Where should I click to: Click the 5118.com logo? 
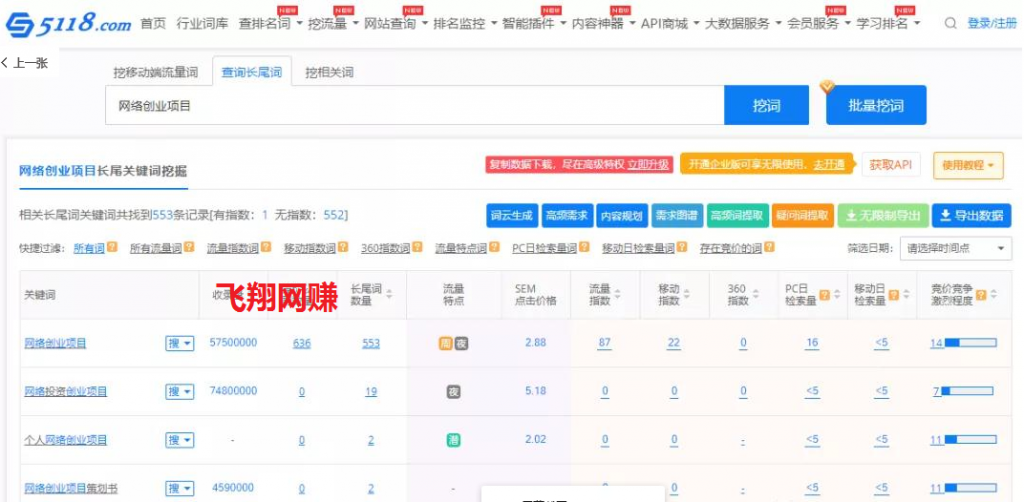click(69, 24)
